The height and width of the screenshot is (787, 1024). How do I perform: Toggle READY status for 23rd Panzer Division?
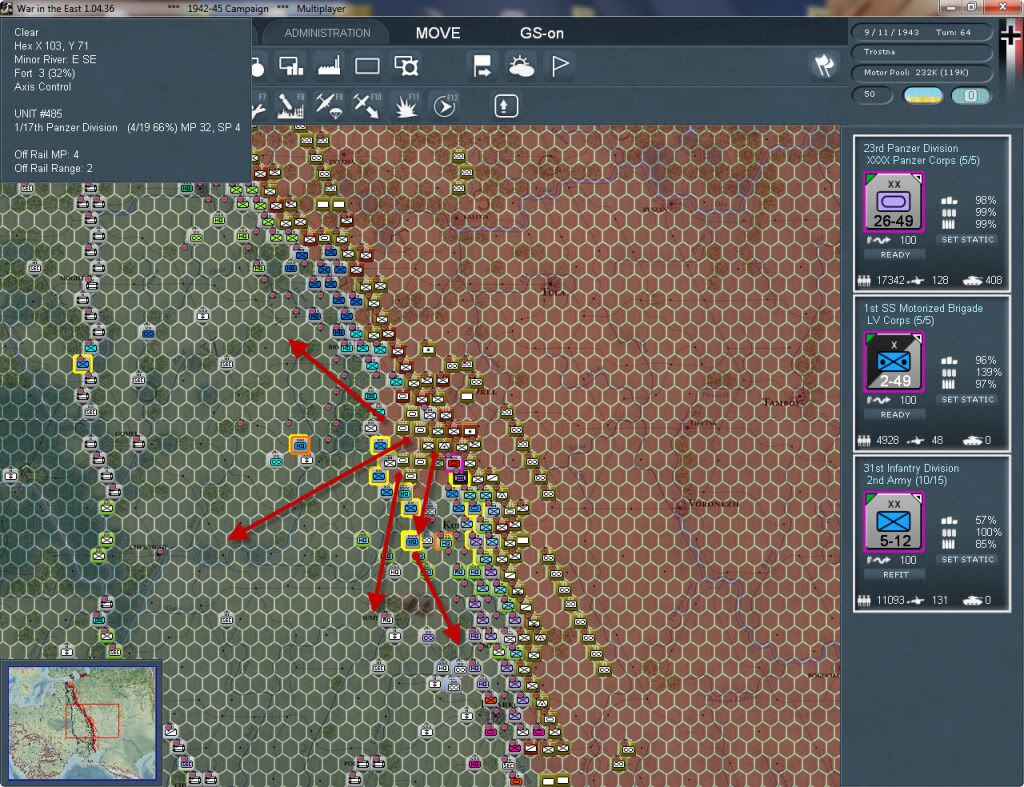tap(895, 255)
